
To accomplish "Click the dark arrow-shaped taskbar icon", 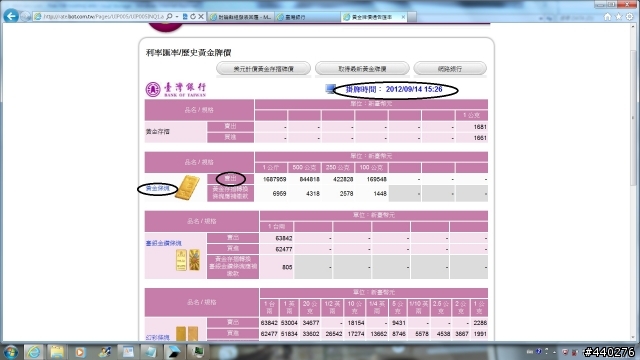I will point(174,351).
